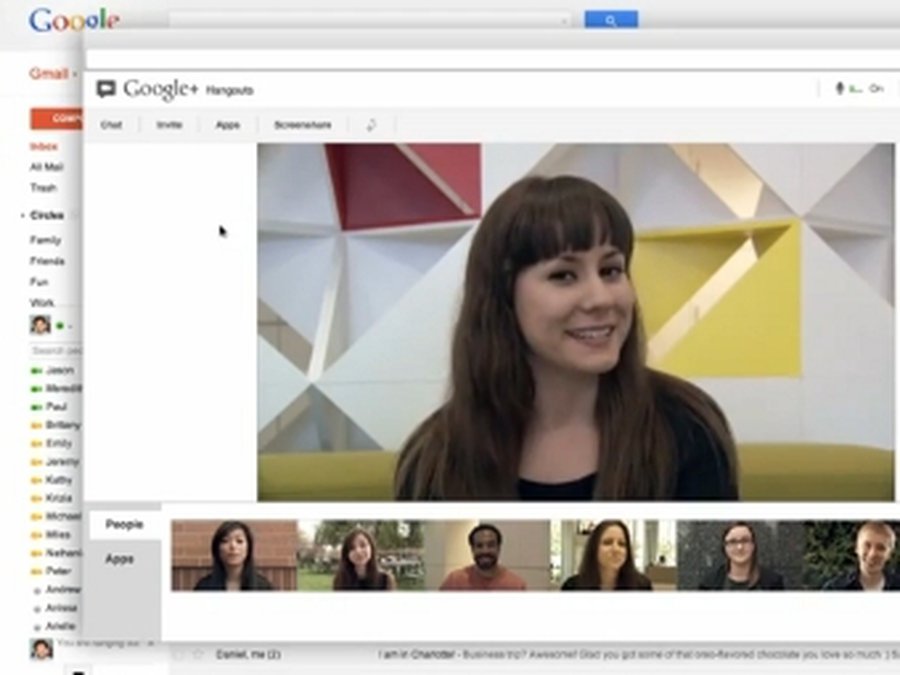Open the search box dropdown arrow

[x=565, y=20]
